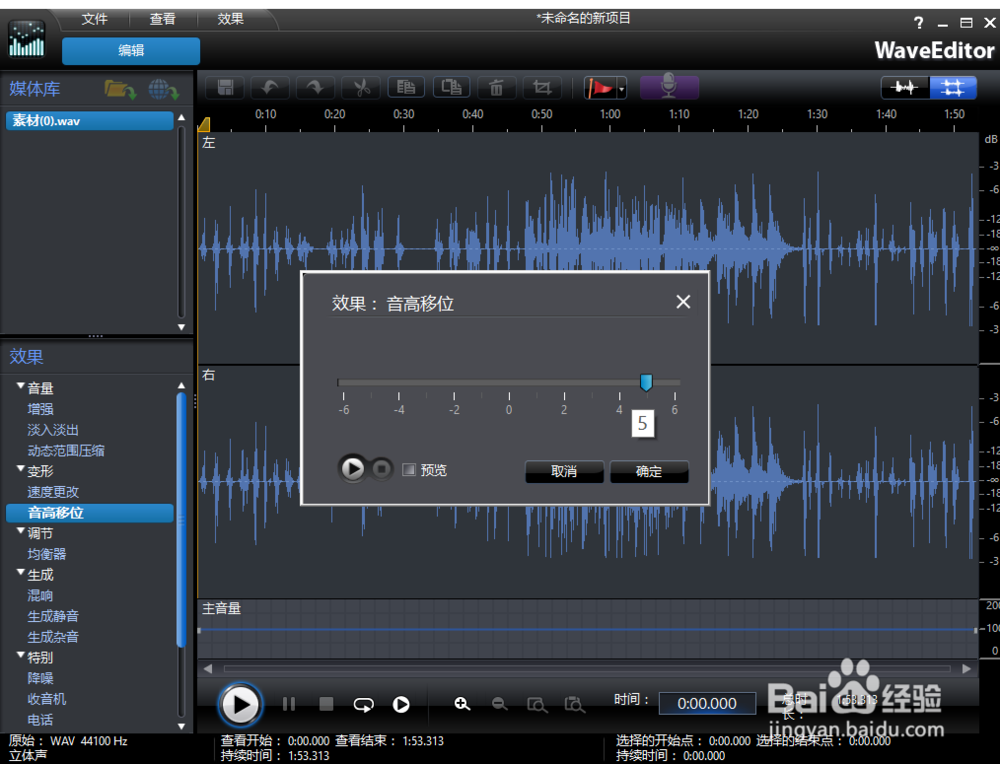Select the 增强 effect
Image resolution: width=1000 pixels, height=764 pixels.
[x=40, y=409]
